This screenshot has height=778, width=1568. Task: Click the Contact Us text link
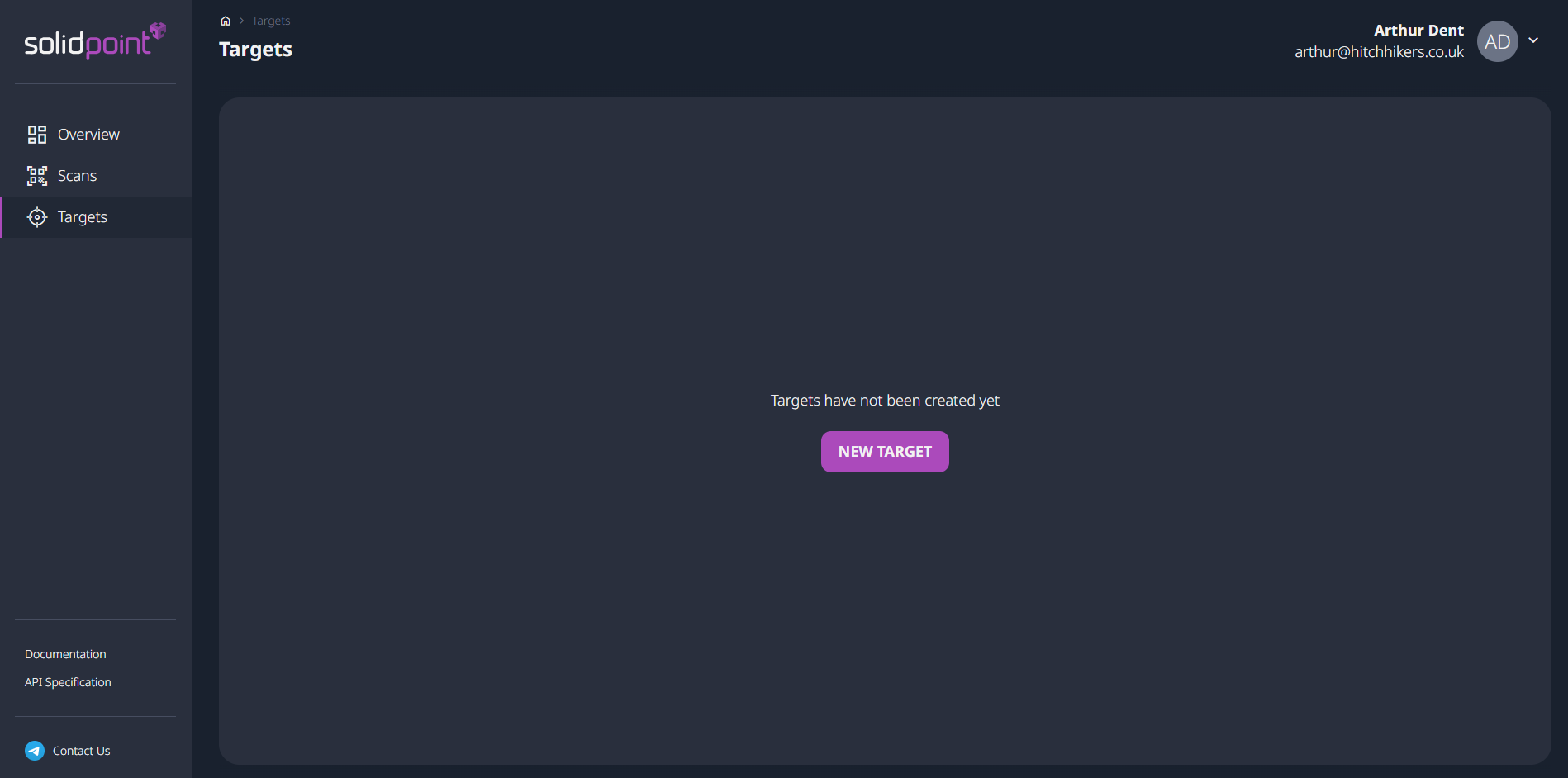click(x=81, y=751)
